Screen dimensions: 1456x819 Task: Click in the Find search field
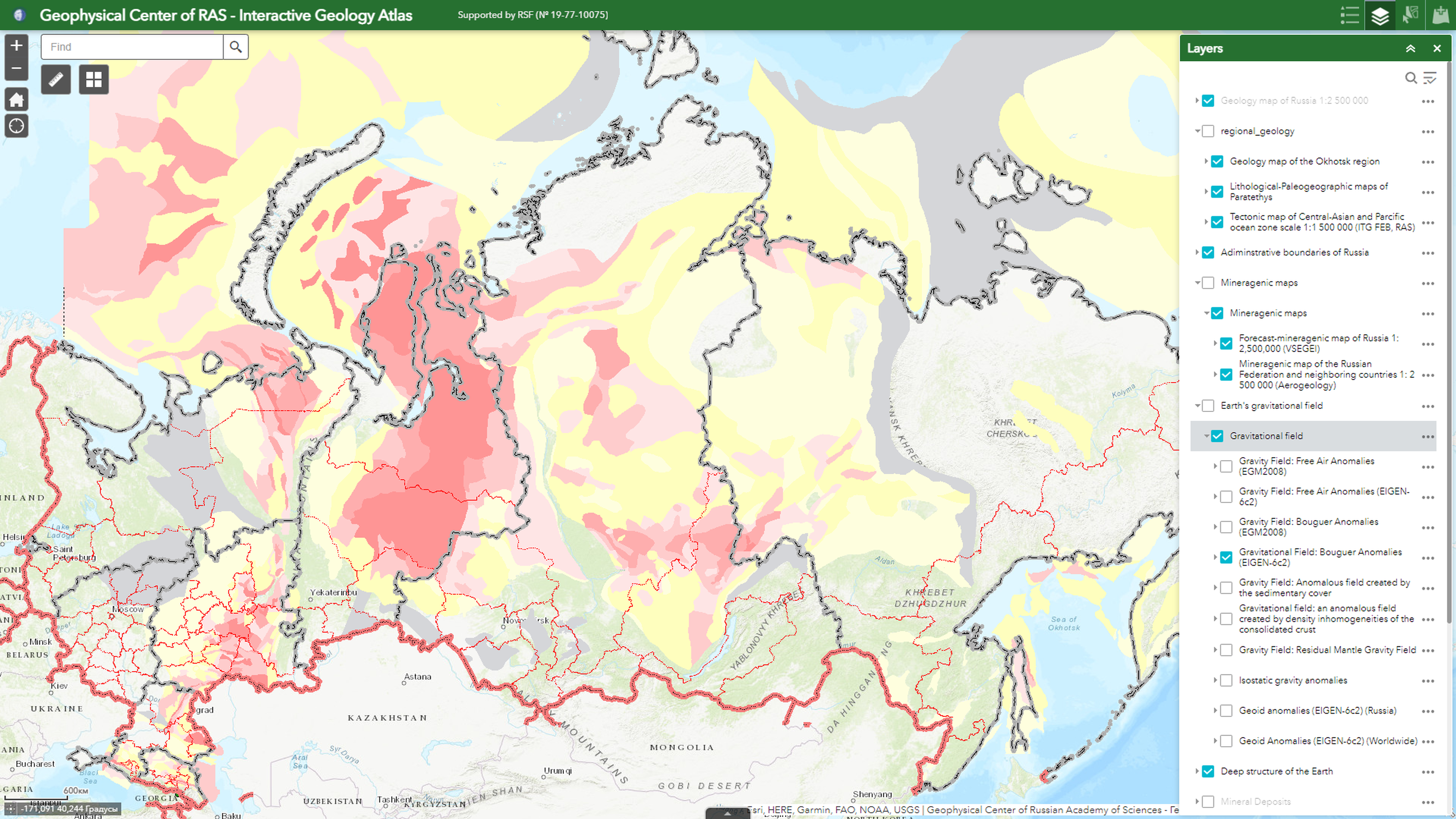click(x=132, y=47)
